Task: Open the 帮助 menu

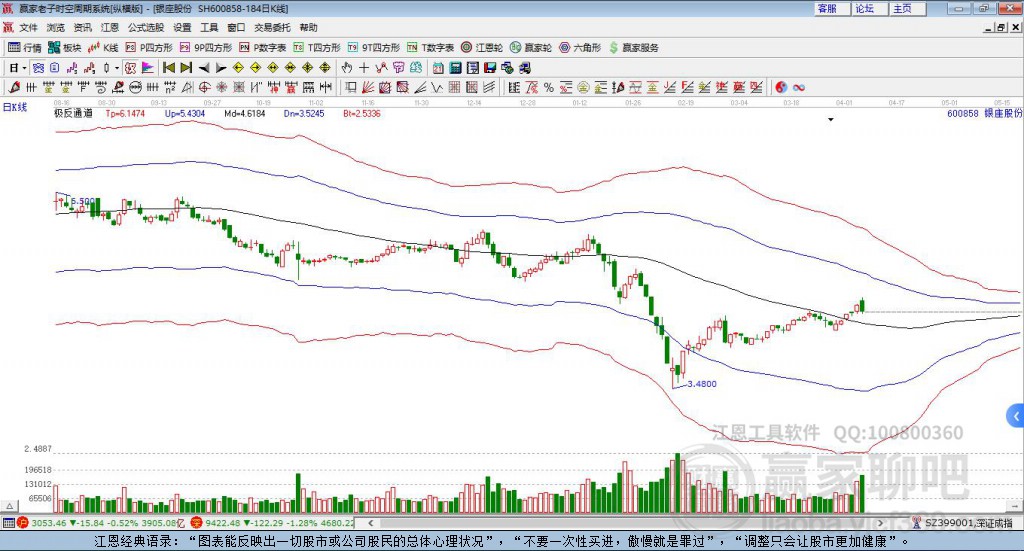Action: 308,27
